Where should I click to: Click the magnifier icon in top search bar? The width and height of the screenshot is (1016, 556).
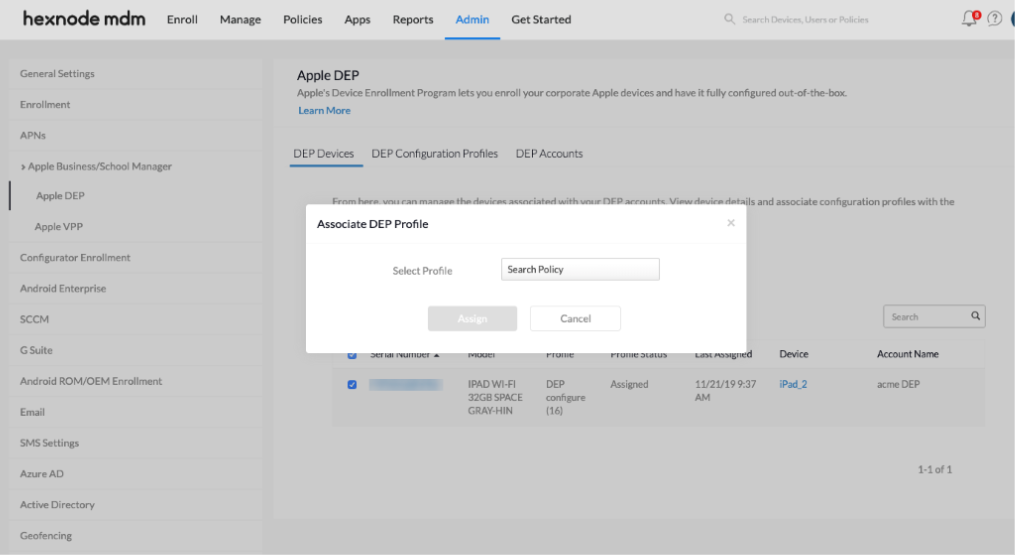[730, 19]
